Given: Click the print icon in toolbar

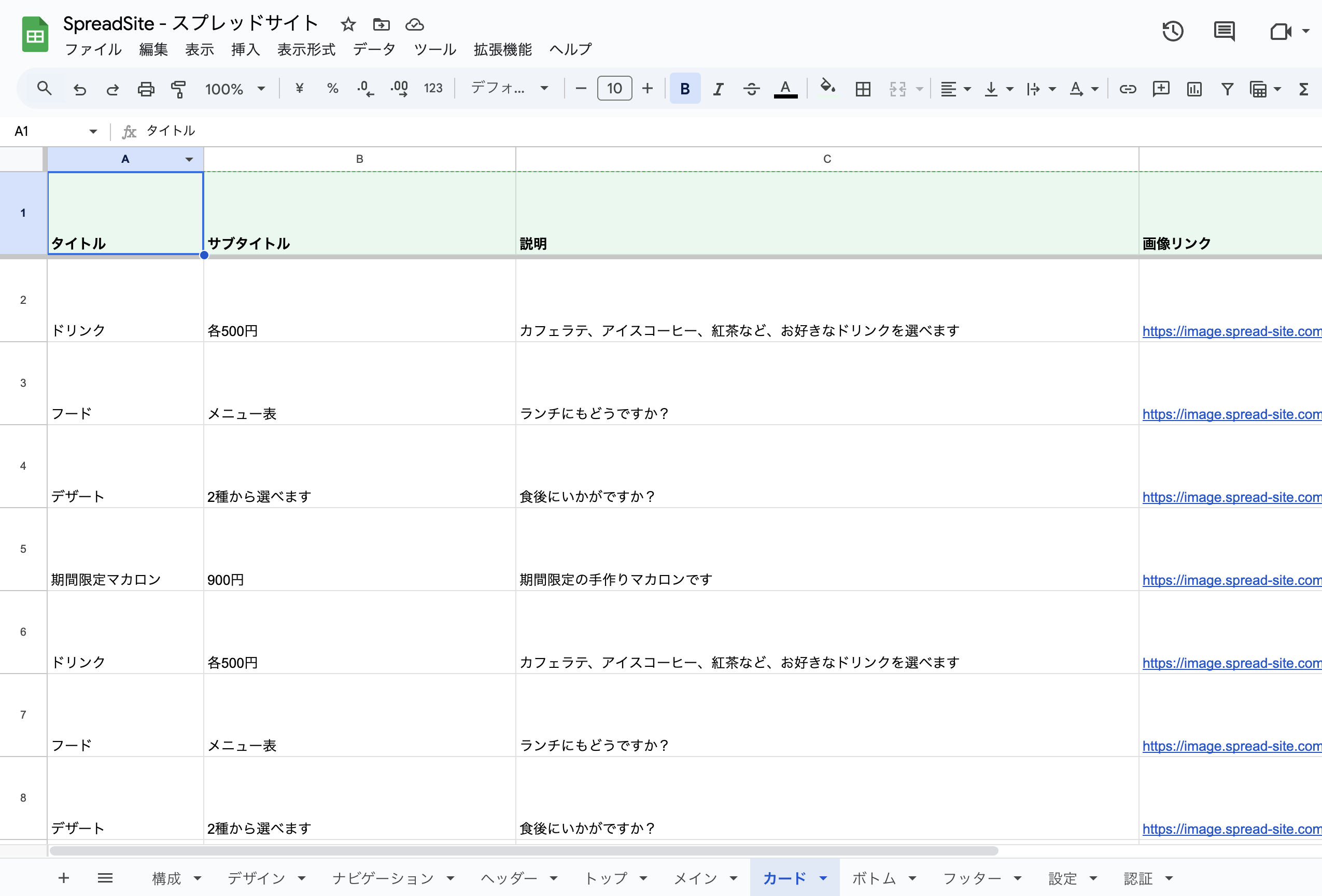Looking at the screenshot, I should 146,89.
